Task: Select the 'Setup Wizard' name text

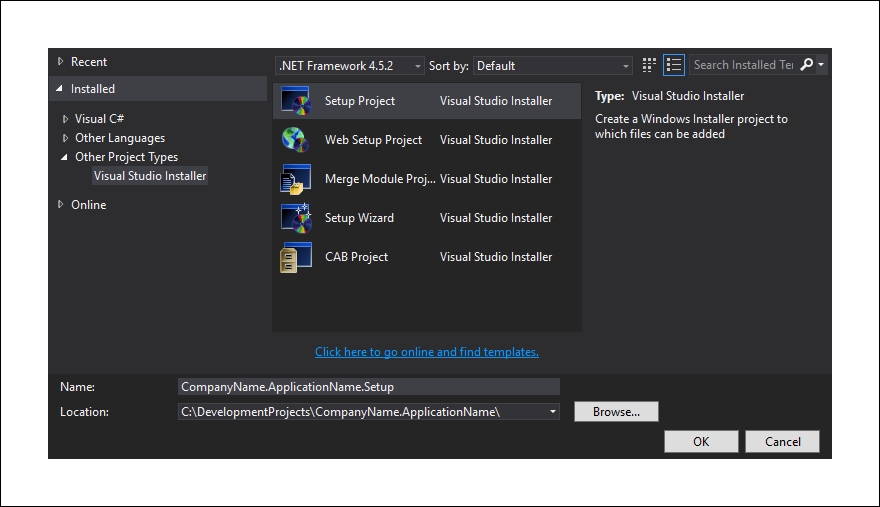Action: [x=359, y=218]
